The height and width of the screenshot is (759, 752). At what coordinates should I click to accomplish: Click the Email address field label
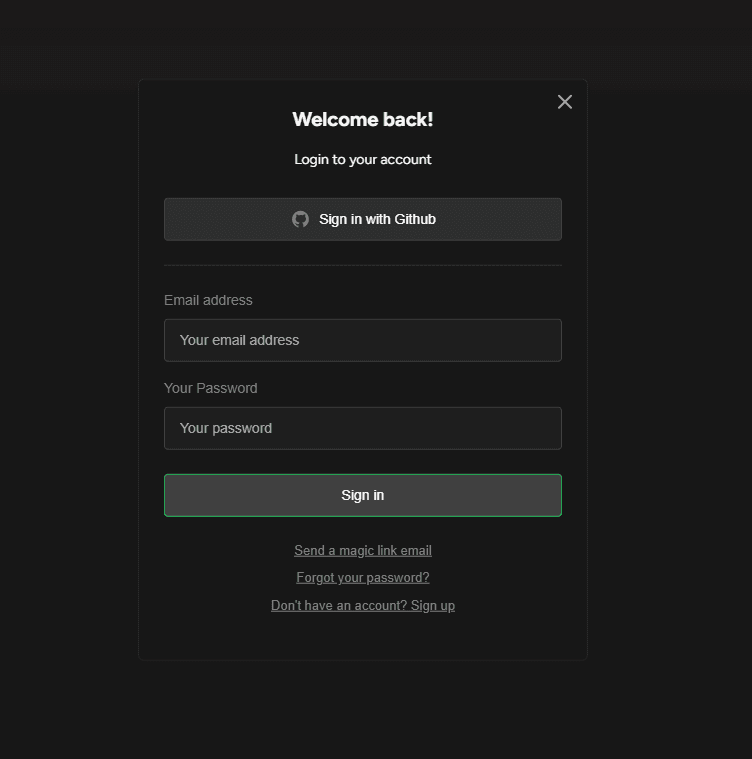[x=208, y=300]
